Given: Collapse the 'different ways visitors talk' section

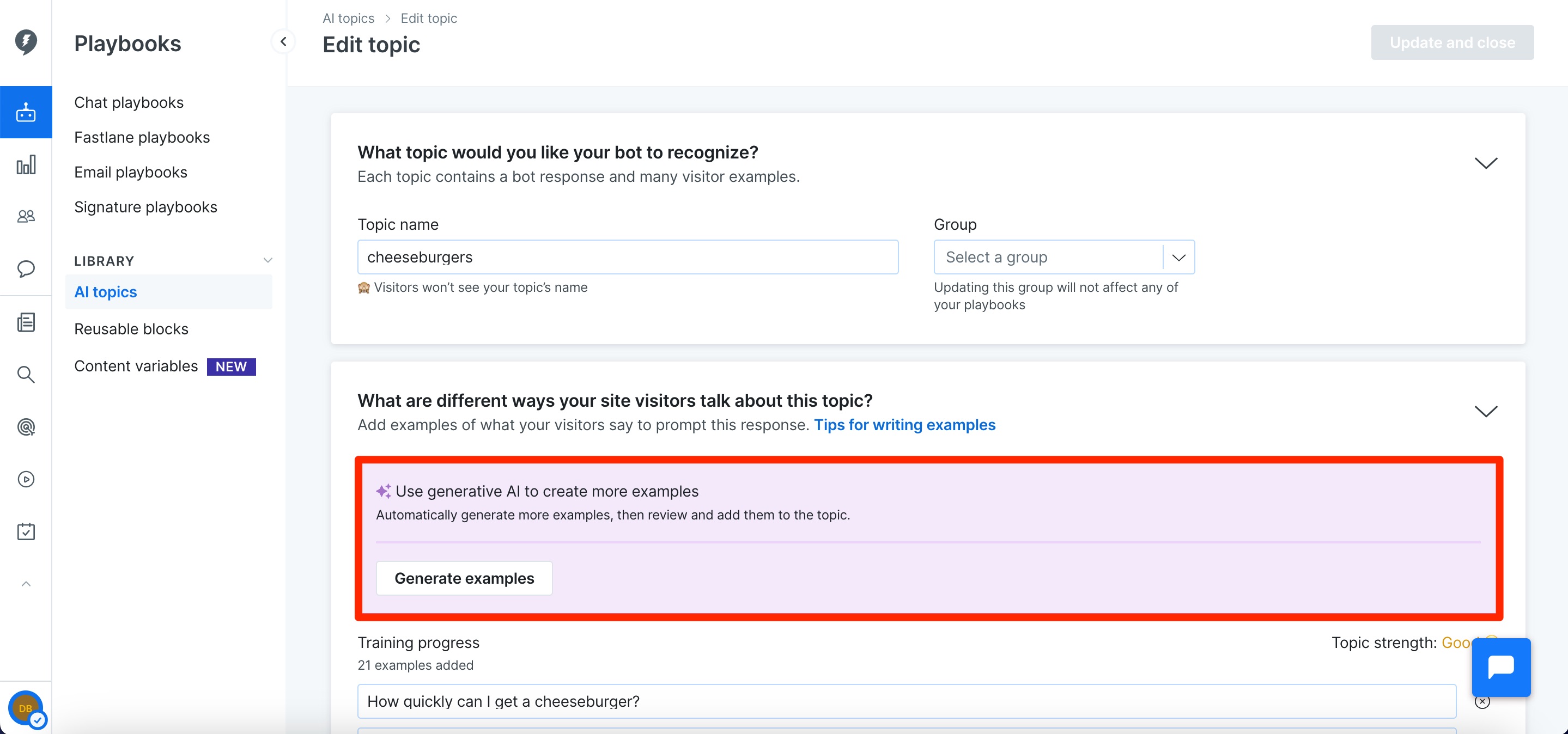Looking at the screenshot, I should pos(1486,411).
